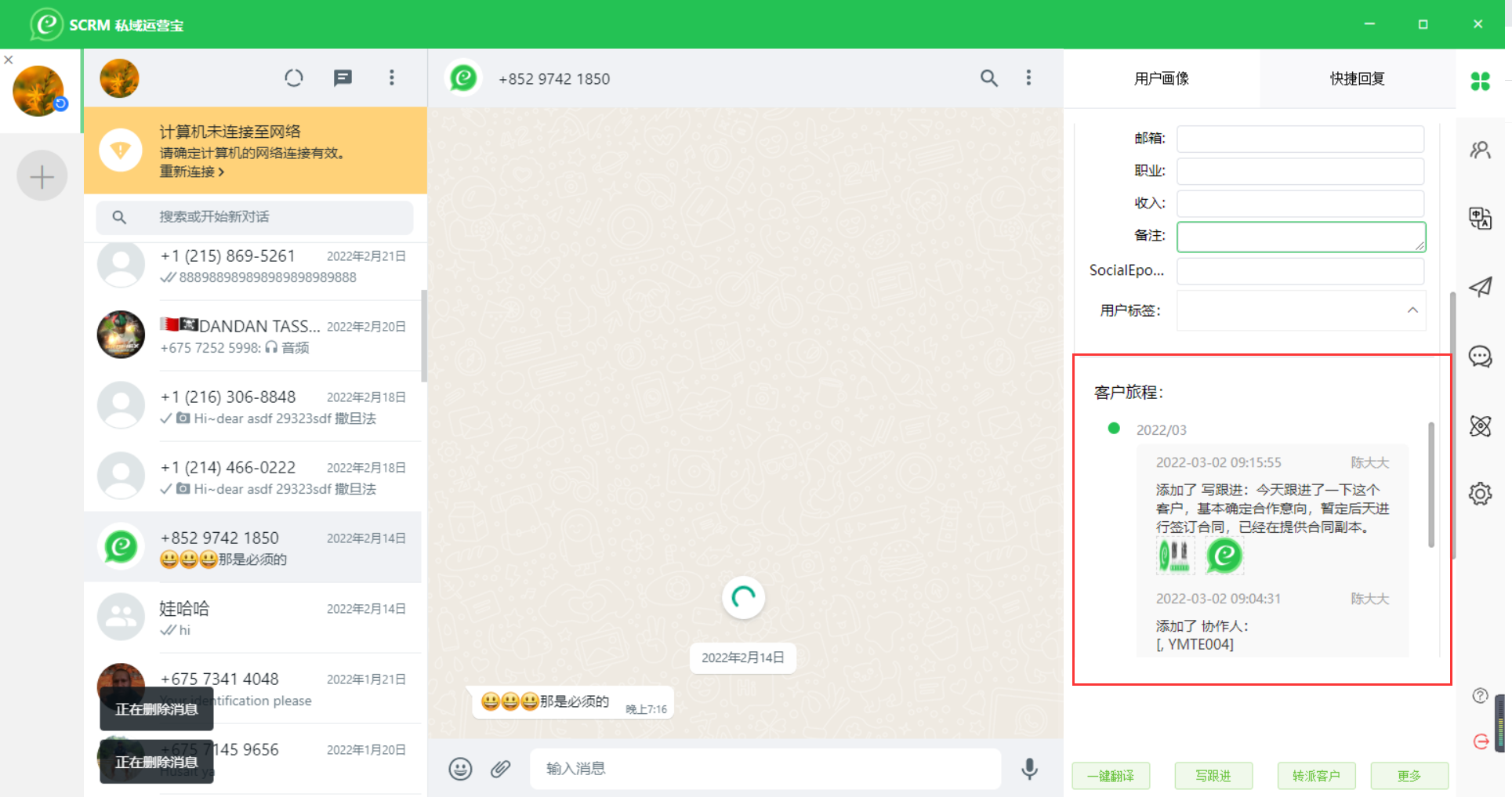Viewport: 1512px width, 797px height.
Task: Click the 用户画像 panel scrollbar
Action: (x=1452, y=426)
